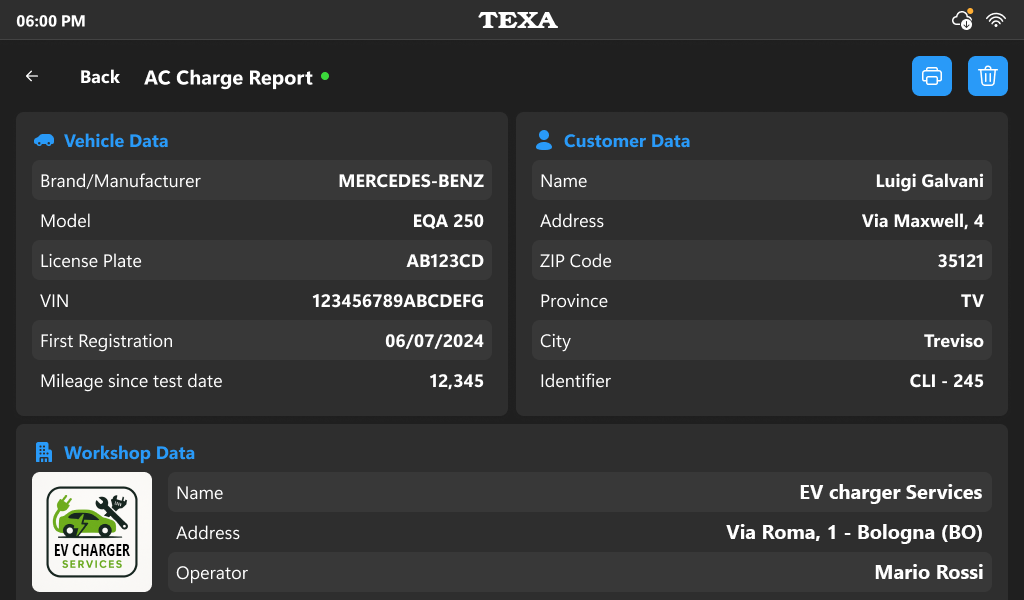Click the AC Charge Report title
Viewport: 1024px width, 600px height.
228,78
